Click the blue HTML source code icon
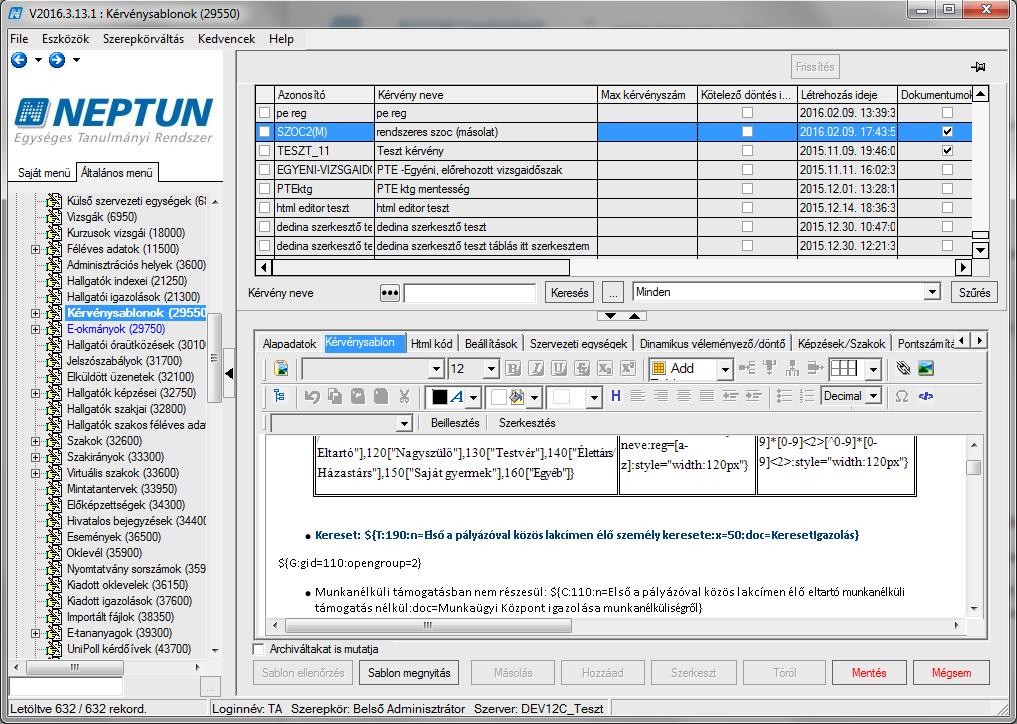 926,396
